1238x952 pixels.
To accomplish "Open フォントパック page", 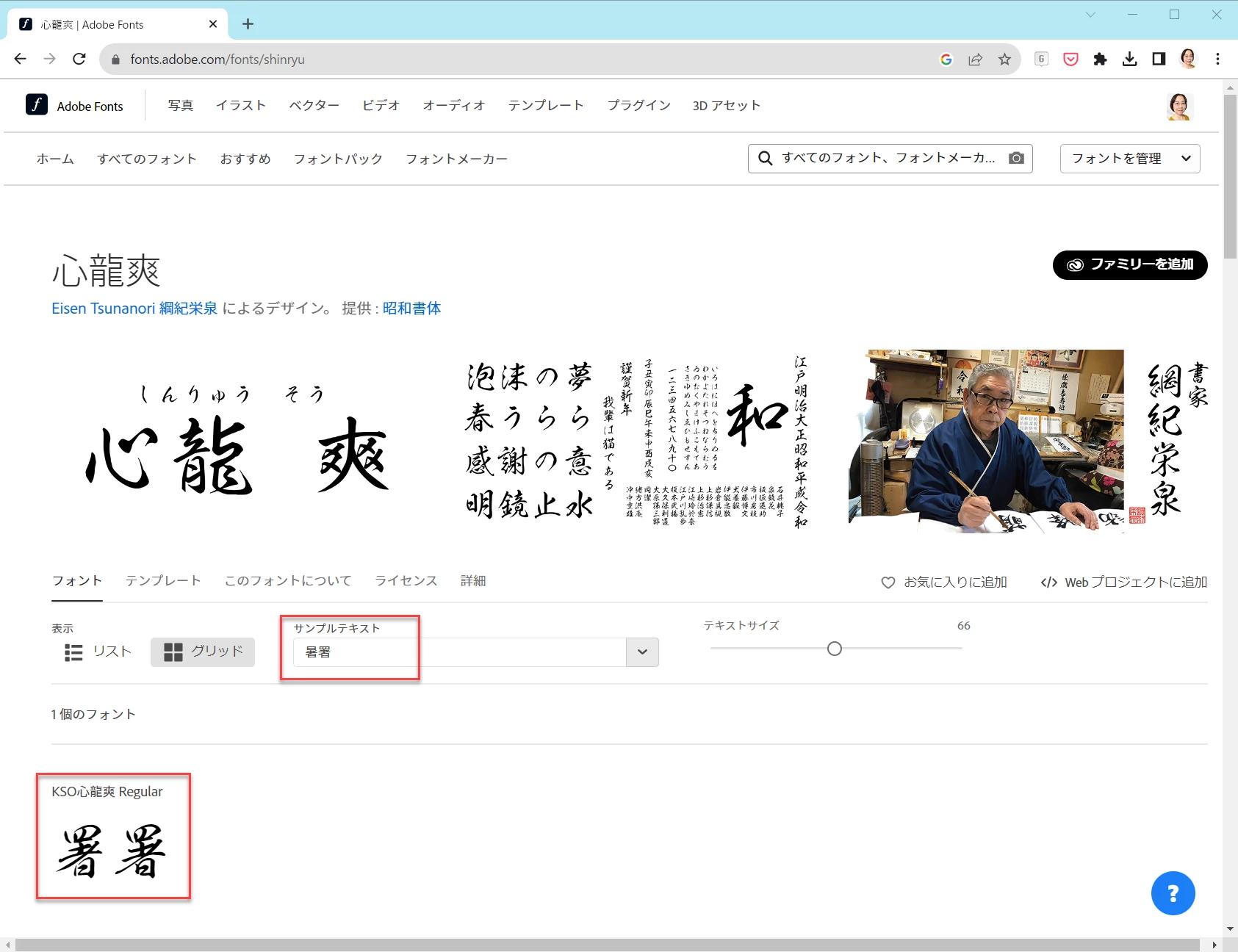I will [x=338, y=159].
